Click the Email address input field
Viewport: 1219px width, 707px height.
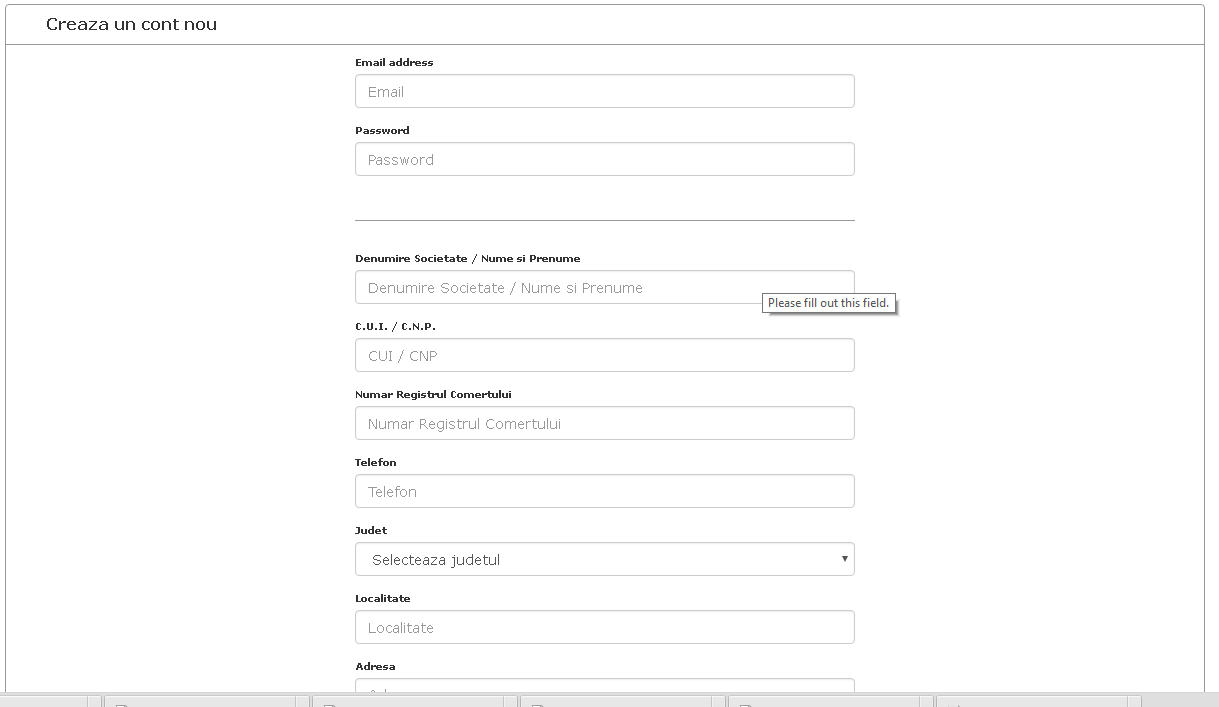tap(604, 91)
